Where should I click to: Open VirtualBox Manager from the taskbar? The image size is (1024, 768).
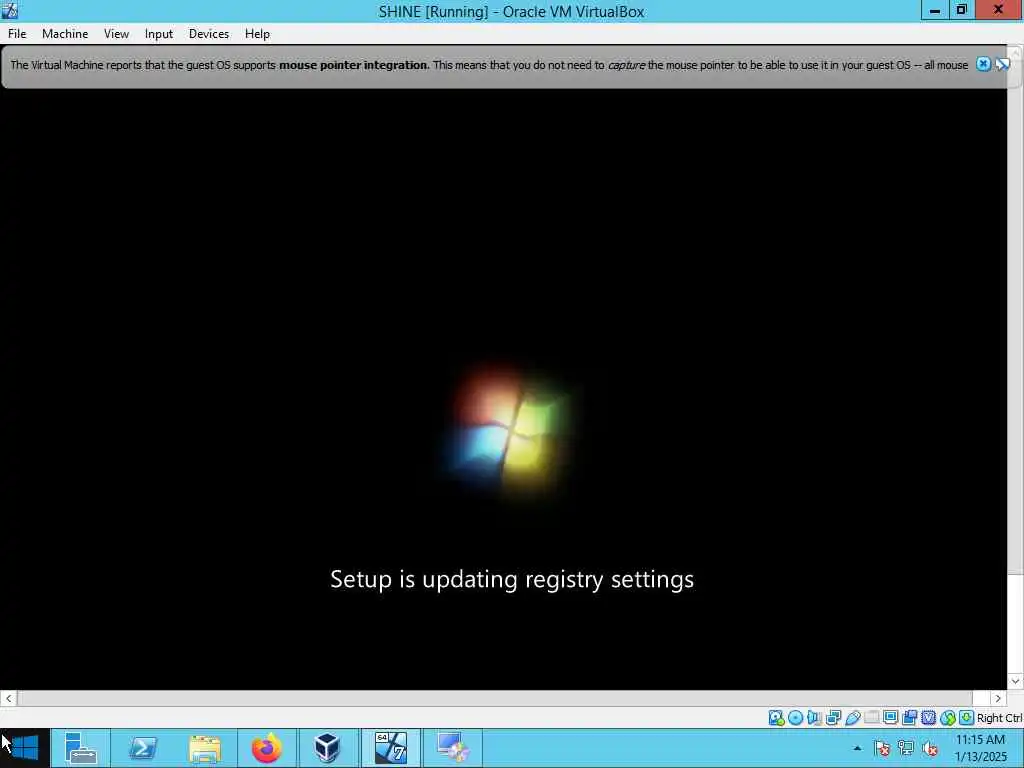coord(327,748)
